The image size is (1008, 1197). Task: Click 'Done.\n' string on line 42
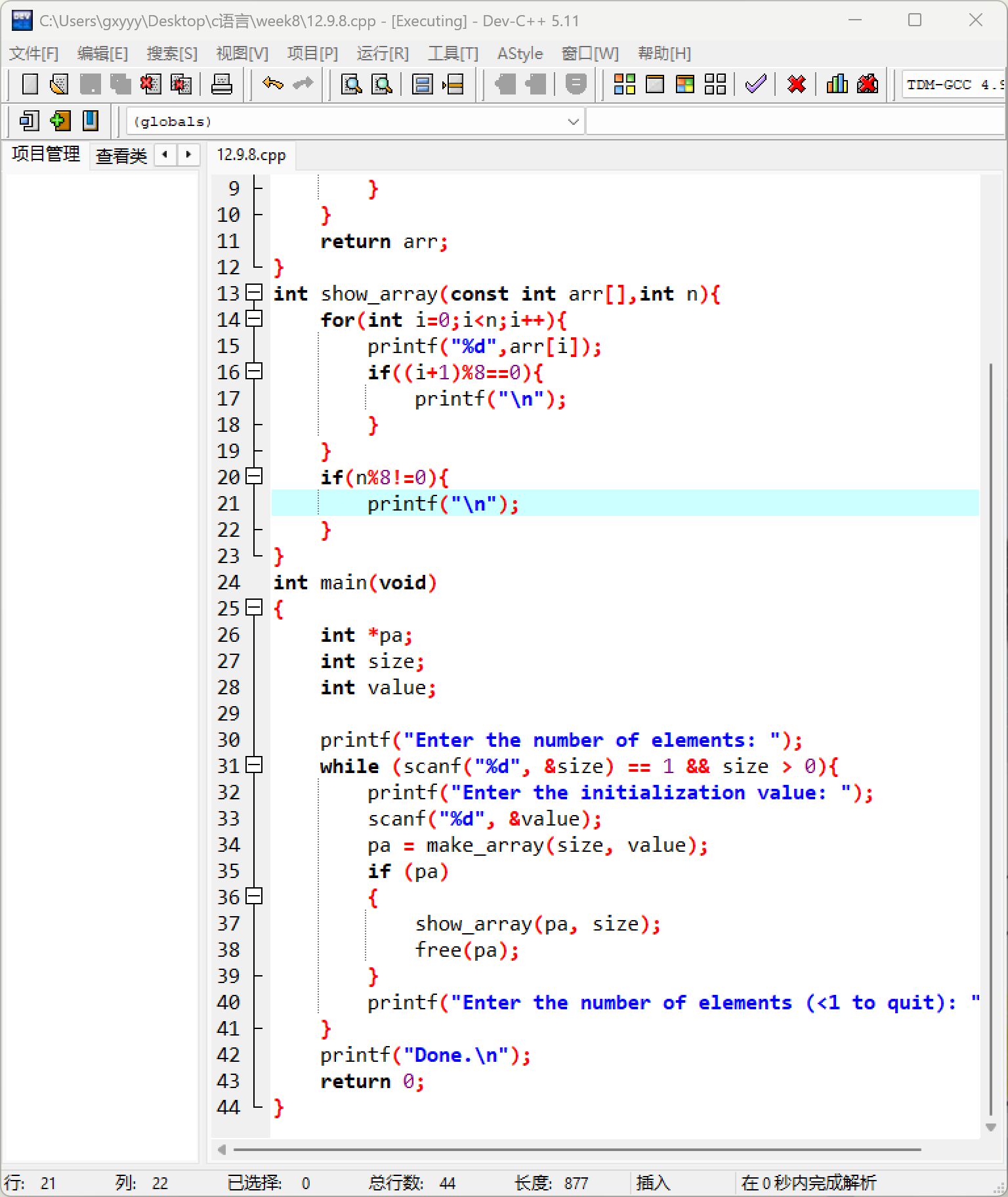click(455, 1055)
